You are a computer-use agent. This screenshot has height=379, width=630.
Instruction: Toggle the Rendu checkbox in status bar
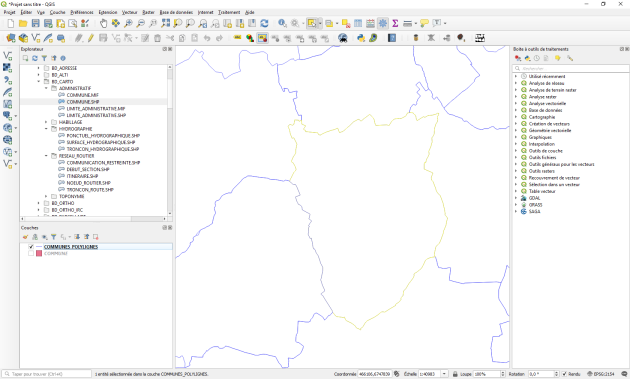[565, 374]
